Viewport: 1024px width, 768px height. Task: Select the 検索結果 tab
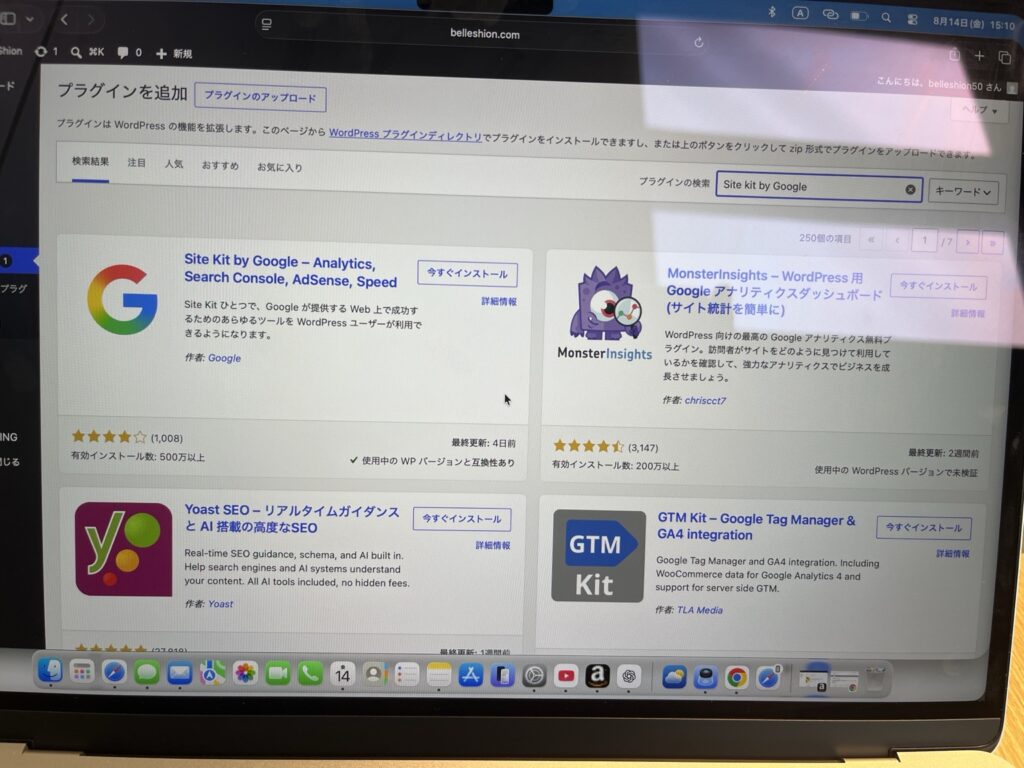(90, 161)
